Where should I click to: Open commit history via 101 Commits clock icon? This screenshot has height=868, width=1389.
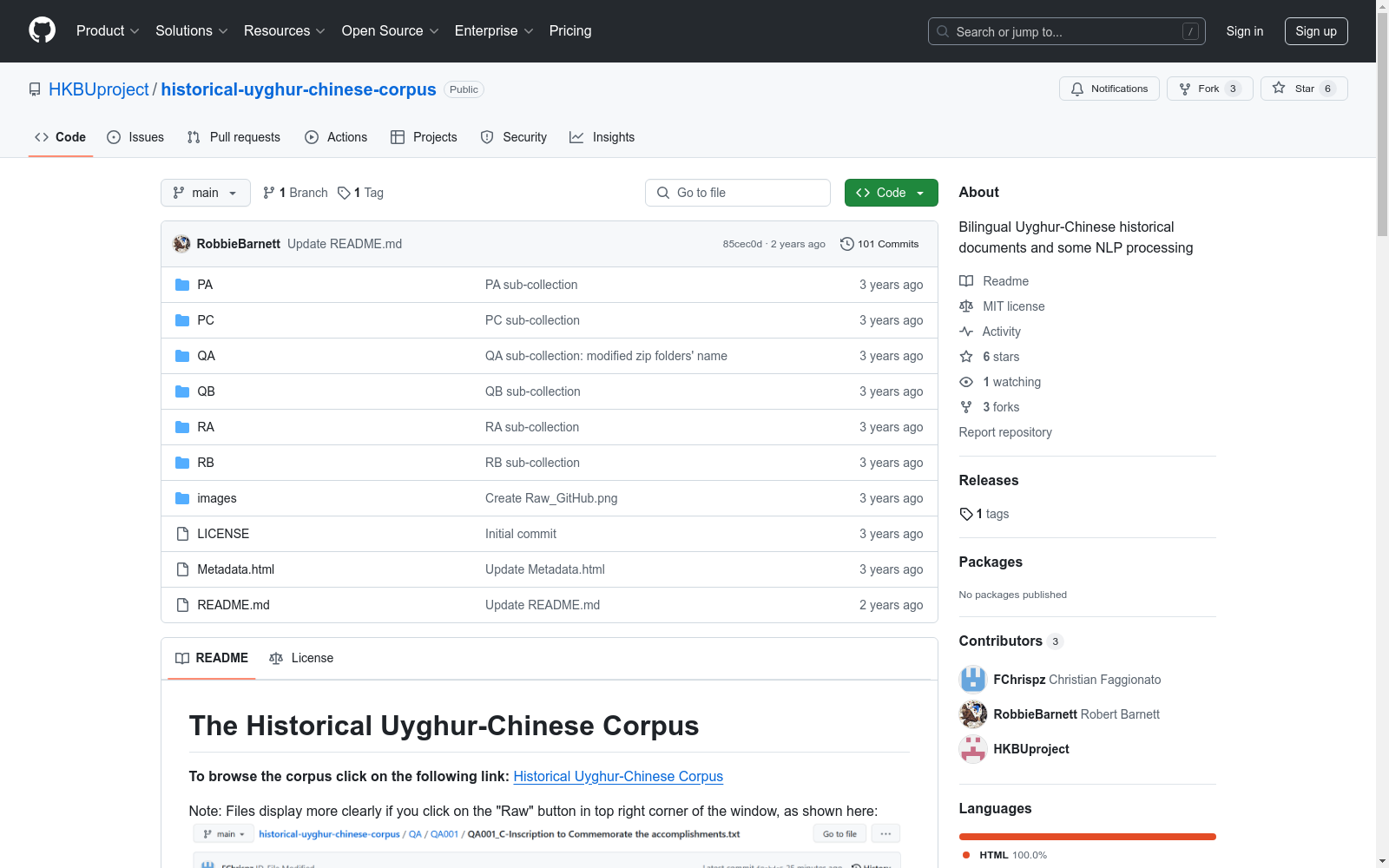coord(846,244)
